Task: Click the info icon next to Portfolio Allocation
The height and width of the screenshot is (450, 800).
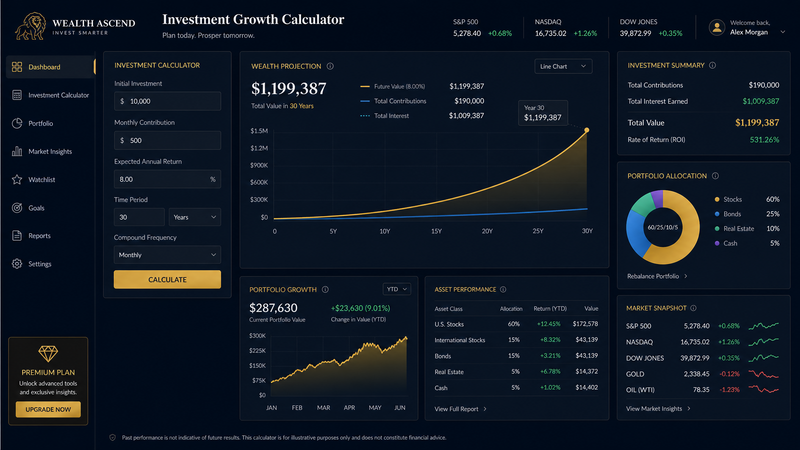Action: coord(715,176)
